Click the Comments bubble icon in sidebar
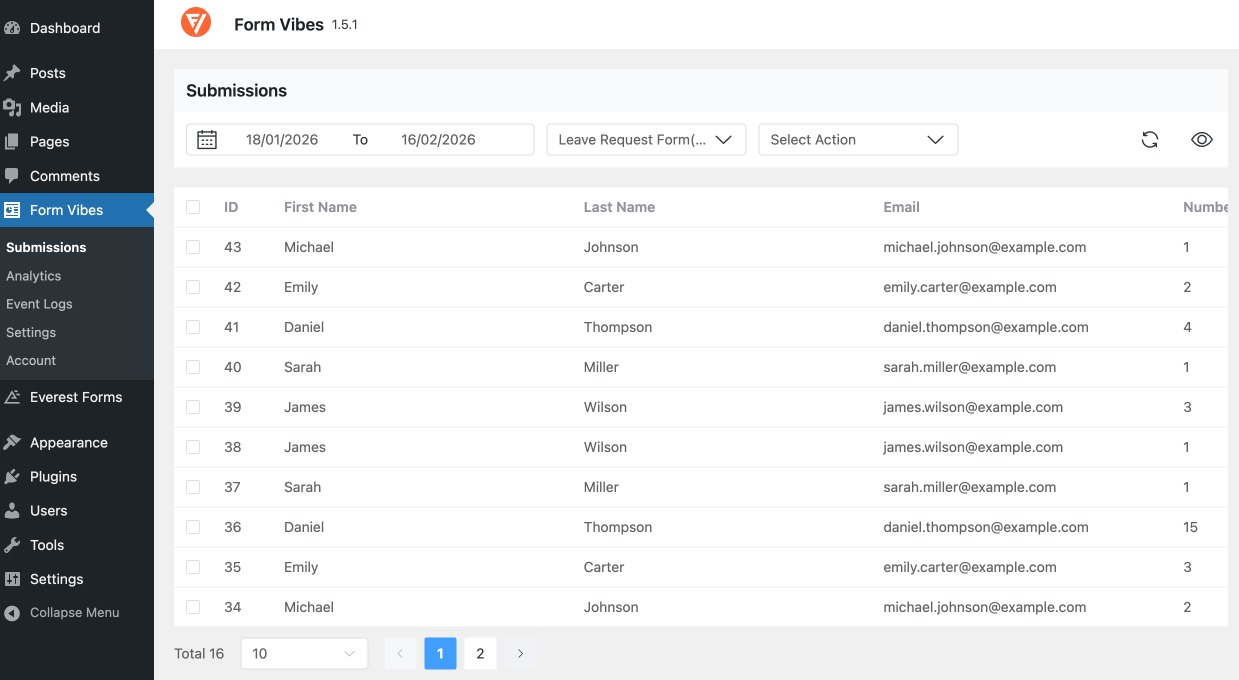This screenshot has height=680, width=1239. click(12, 175)
